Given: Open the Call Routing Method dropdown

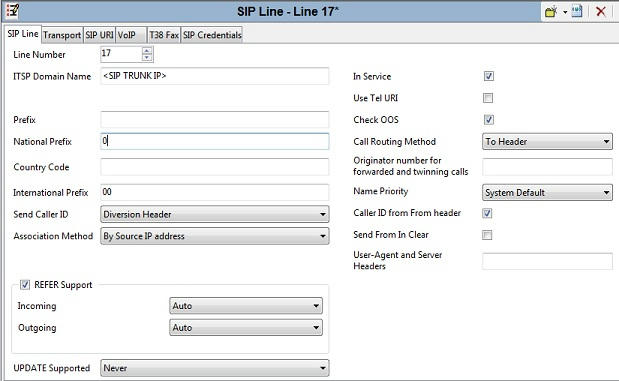Looking at the screenshot, I should 547,142.
